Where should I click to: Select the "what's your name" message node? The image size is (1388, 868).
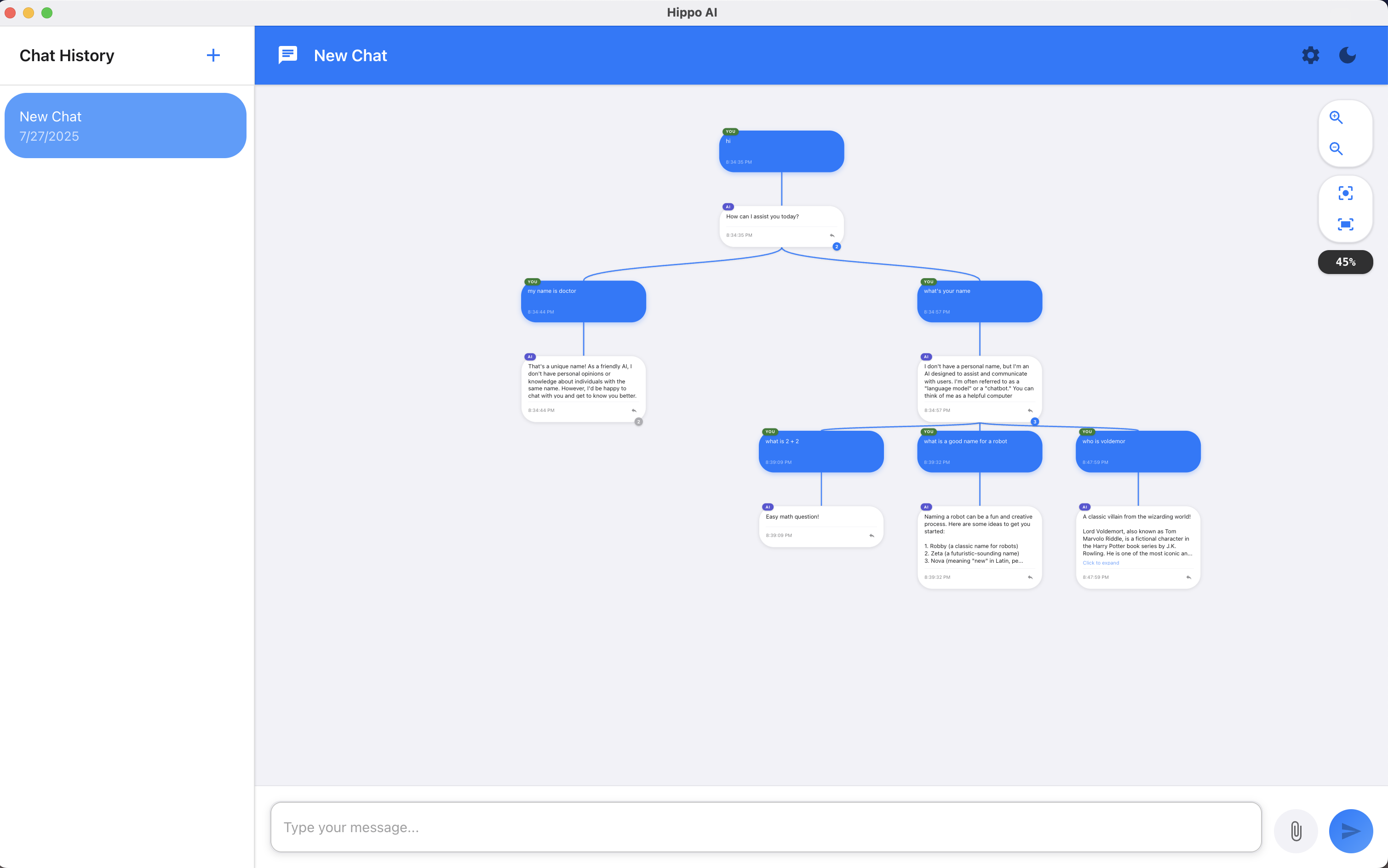click(x=980, y=302)
